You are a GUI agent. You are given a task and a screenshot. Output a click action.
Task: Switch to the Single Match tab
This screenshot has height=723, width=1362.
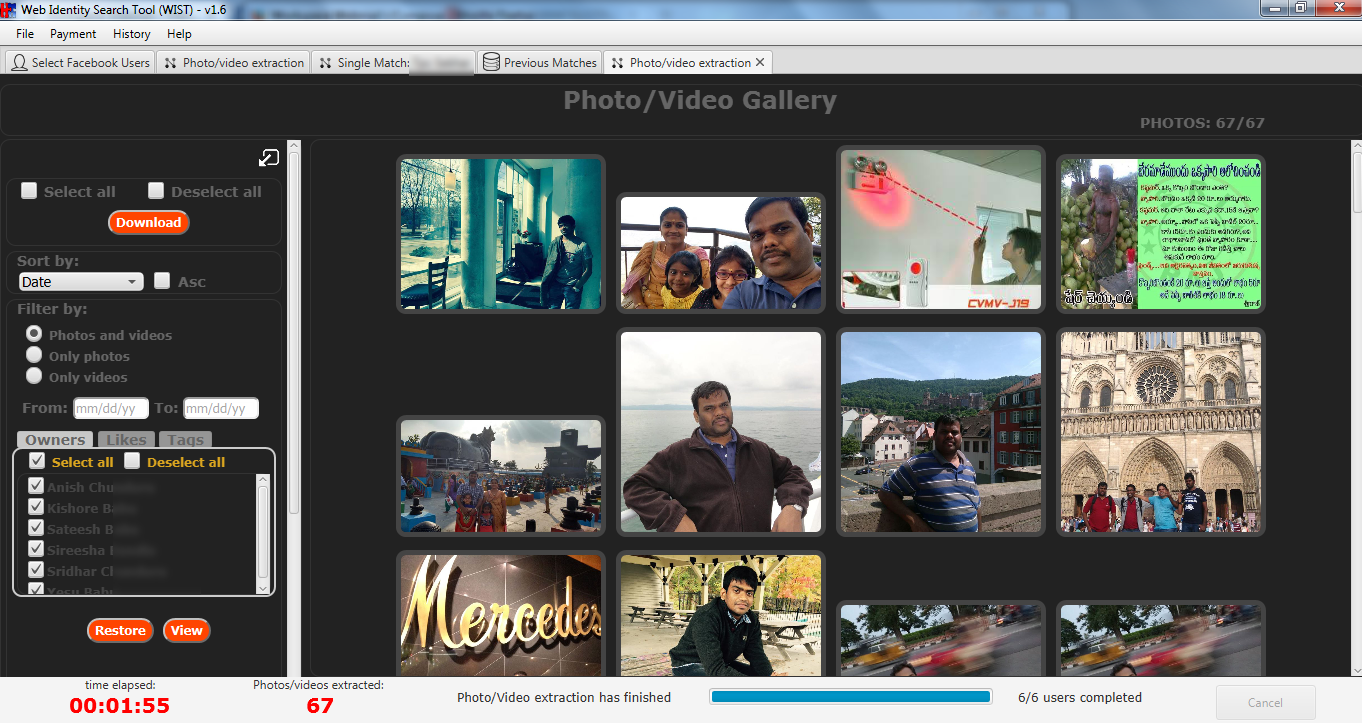point(394,62)
